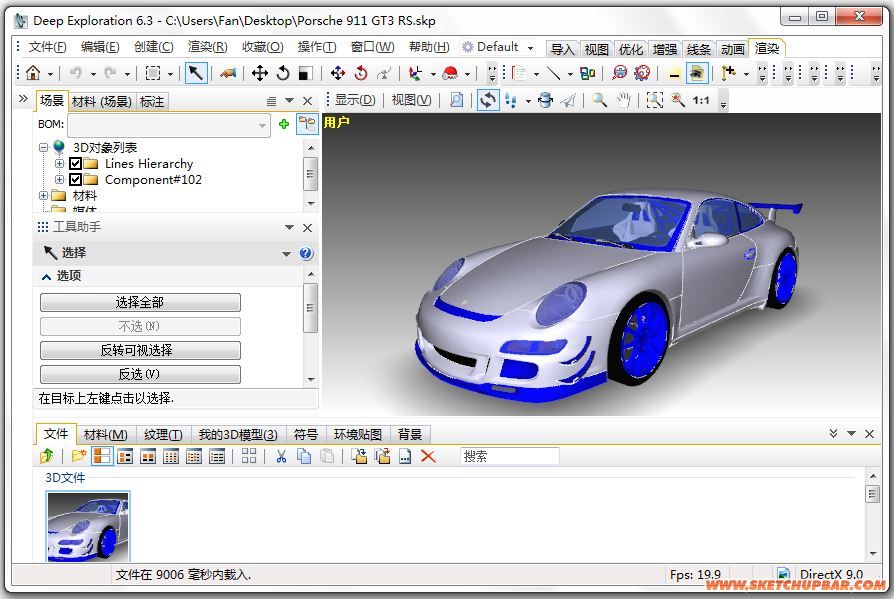Screen dimensions: 894x599
Task: Open the 帮助(H) menu
Action: 429,47
